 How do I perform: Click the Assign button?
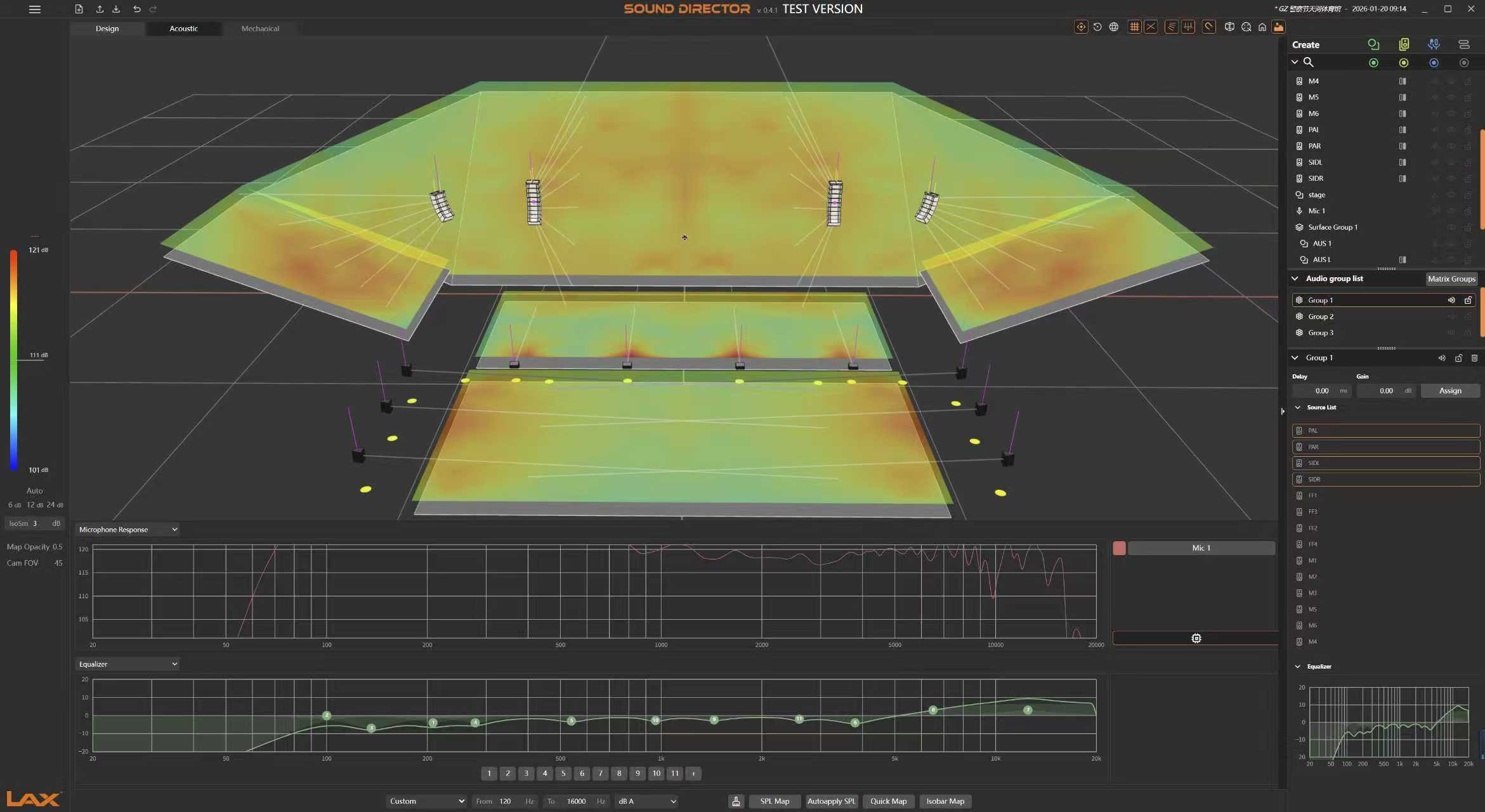click(1450, 391)
